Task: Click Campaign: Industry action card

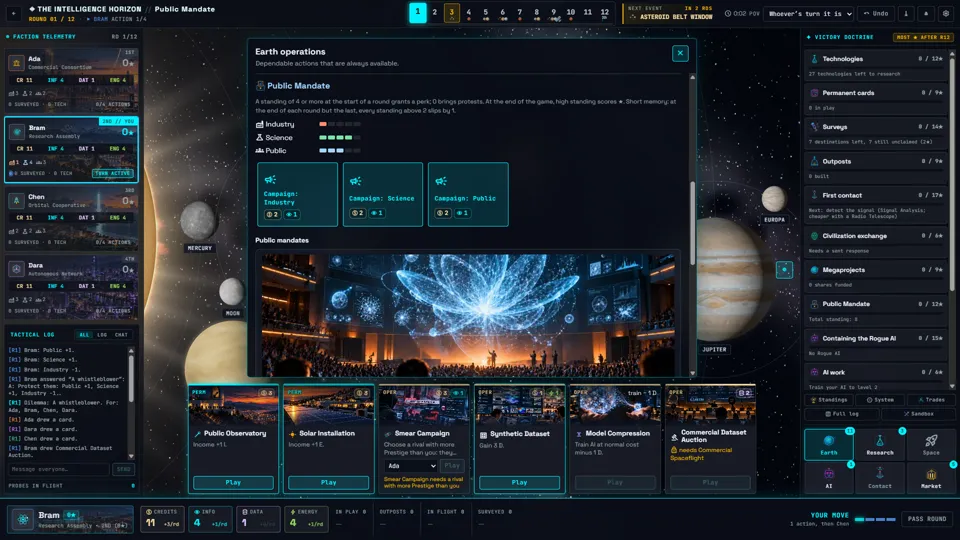Action: click(x=297, y=195)
